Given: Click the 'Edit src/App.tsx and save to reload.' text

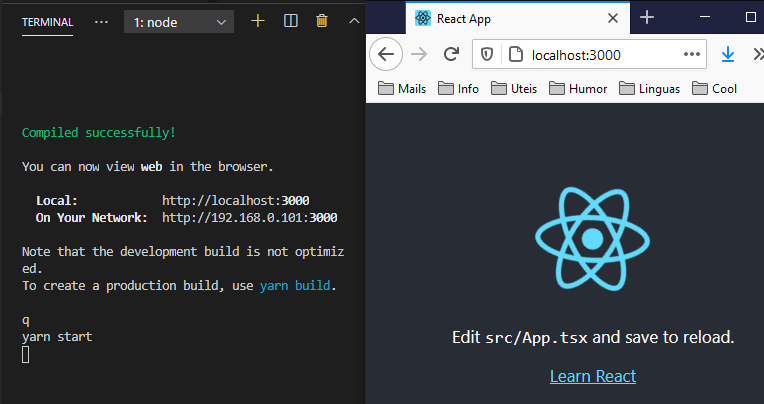Looking at the screenshot, I should (x=593, y=337).
